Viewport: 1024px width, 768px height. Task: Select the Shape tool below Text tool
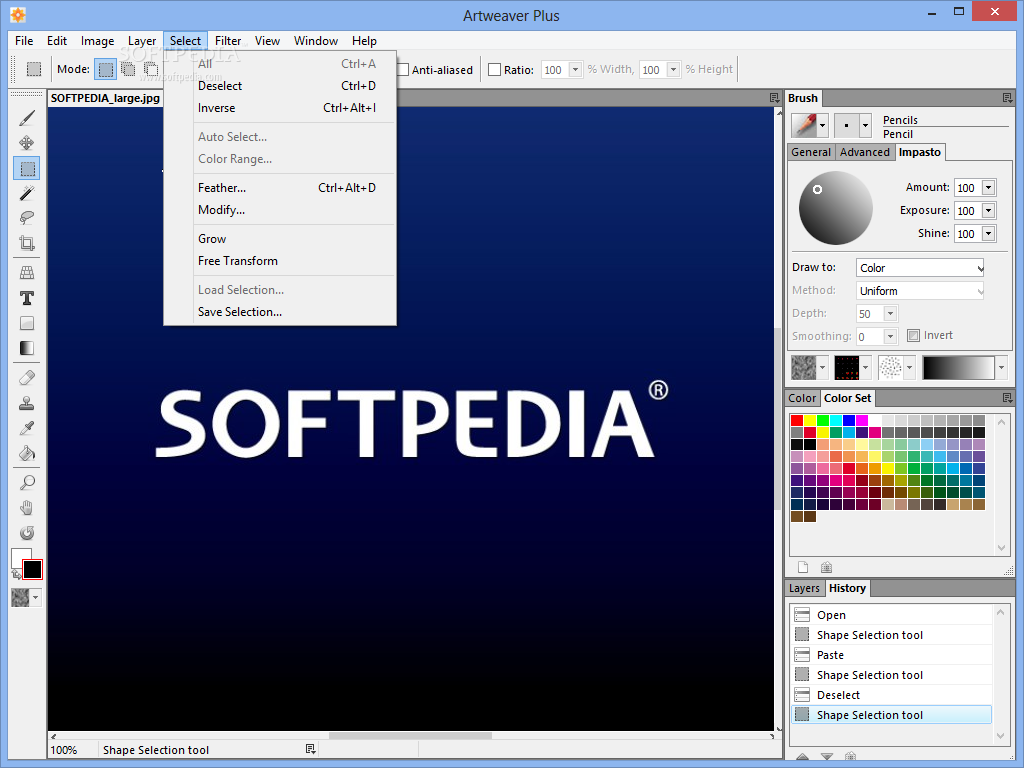point(27,323)
